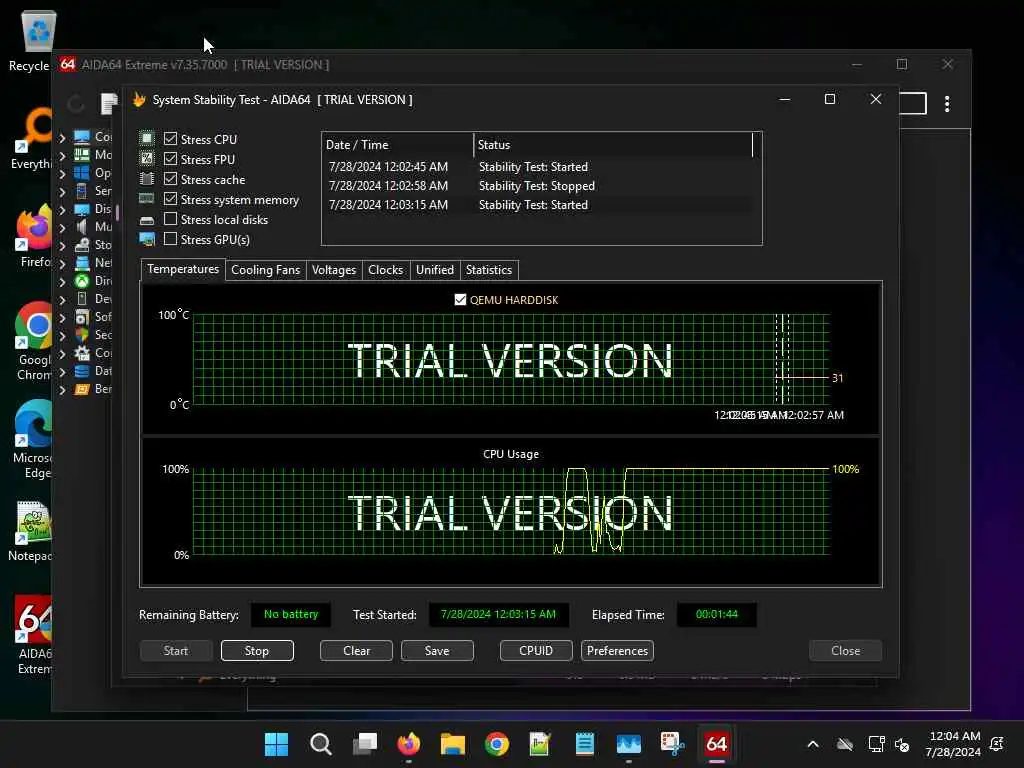The image size is (1024, 768).
Task: Click the Report page icon in AIDA64 toolbar
Action: point(109,103)
